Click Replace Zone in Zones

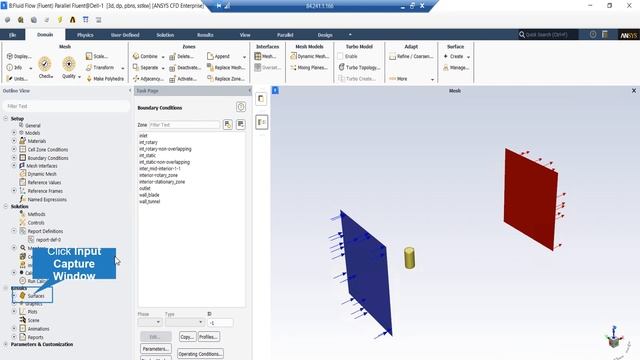coord(226,79)
